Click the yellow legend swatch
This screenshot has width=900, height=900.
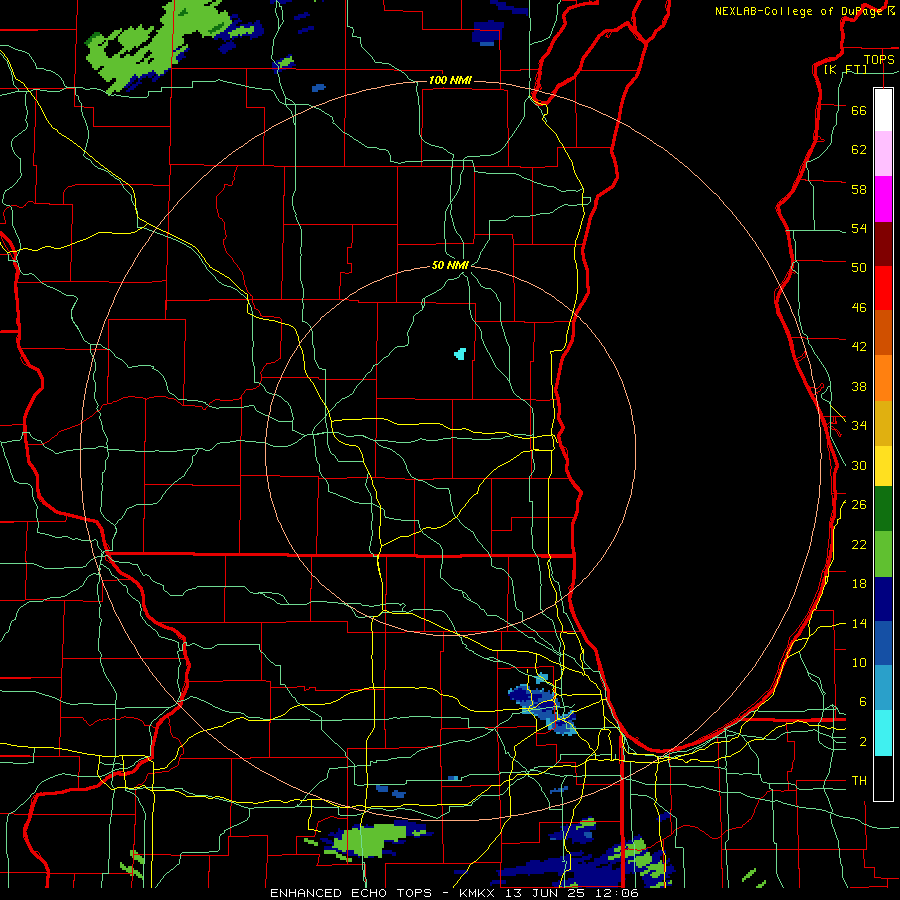click(883, 465)
